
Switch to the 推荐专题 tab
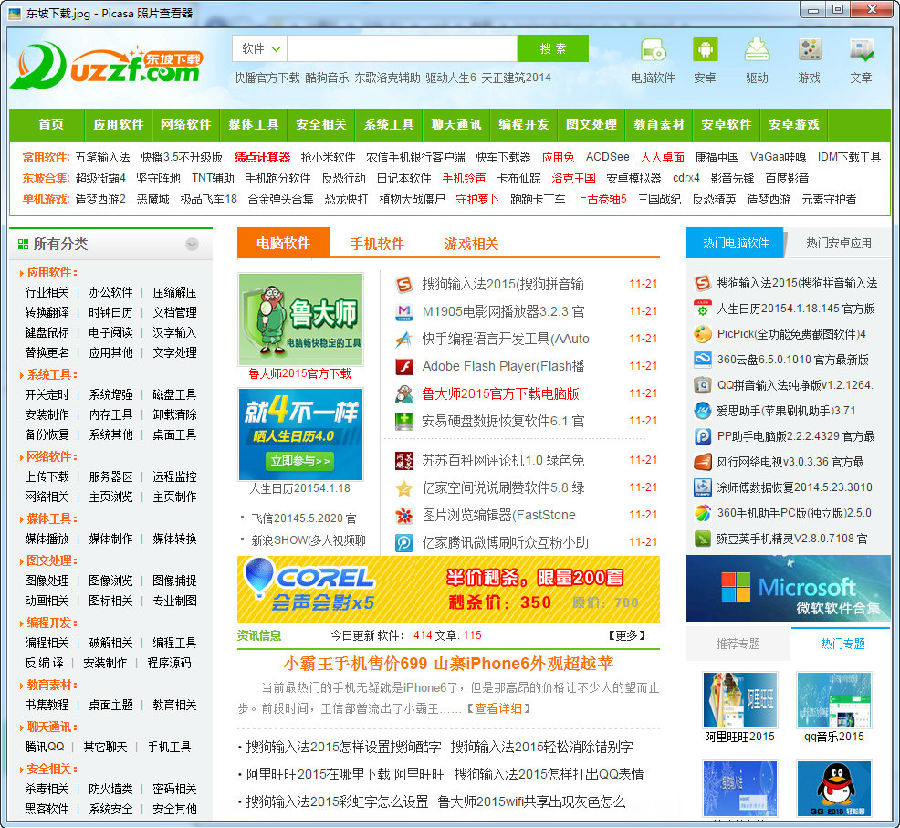pos(738,644)
